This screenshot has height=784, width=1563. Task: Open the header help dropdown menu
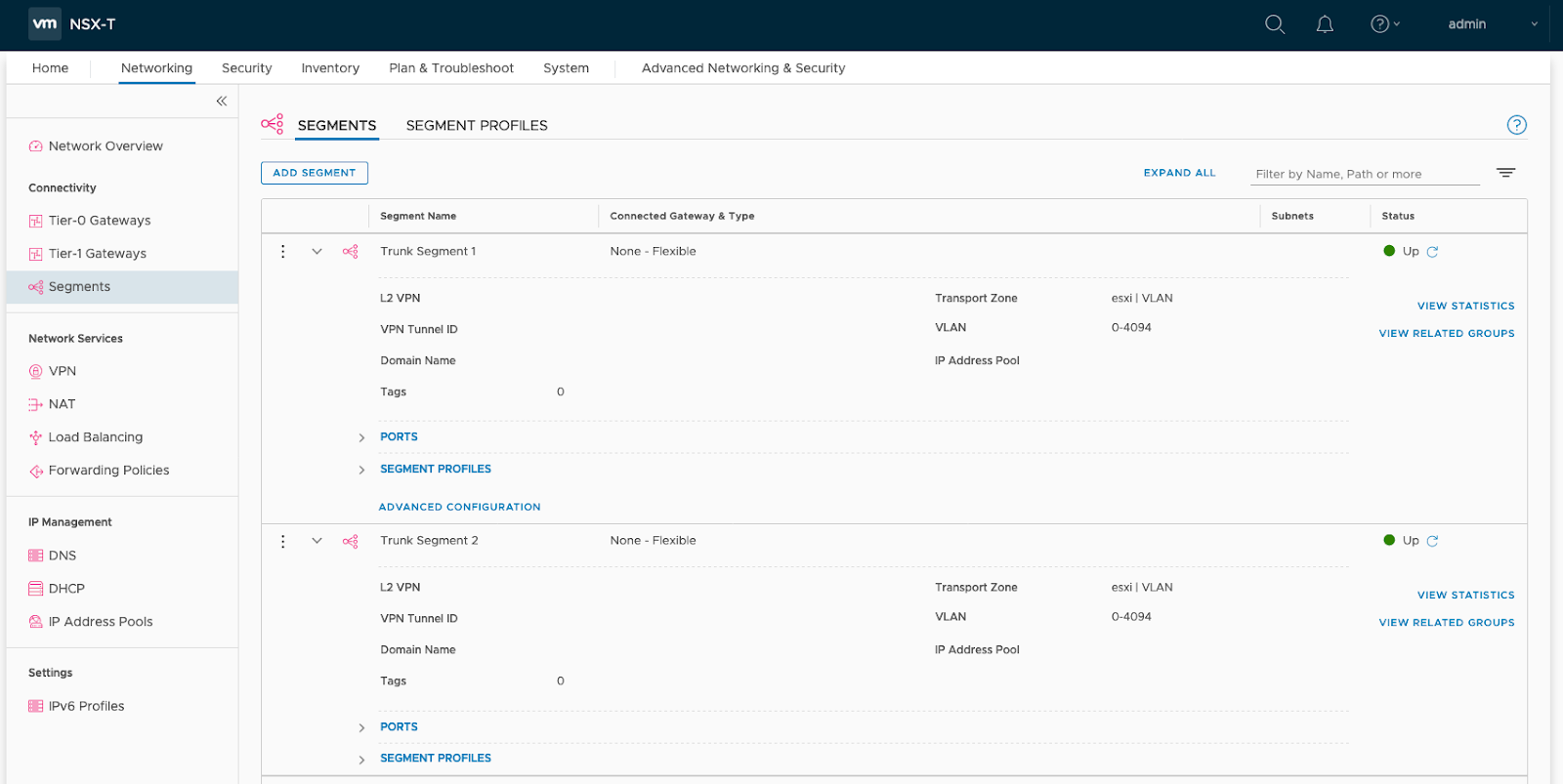click(x=1384, y=24)
